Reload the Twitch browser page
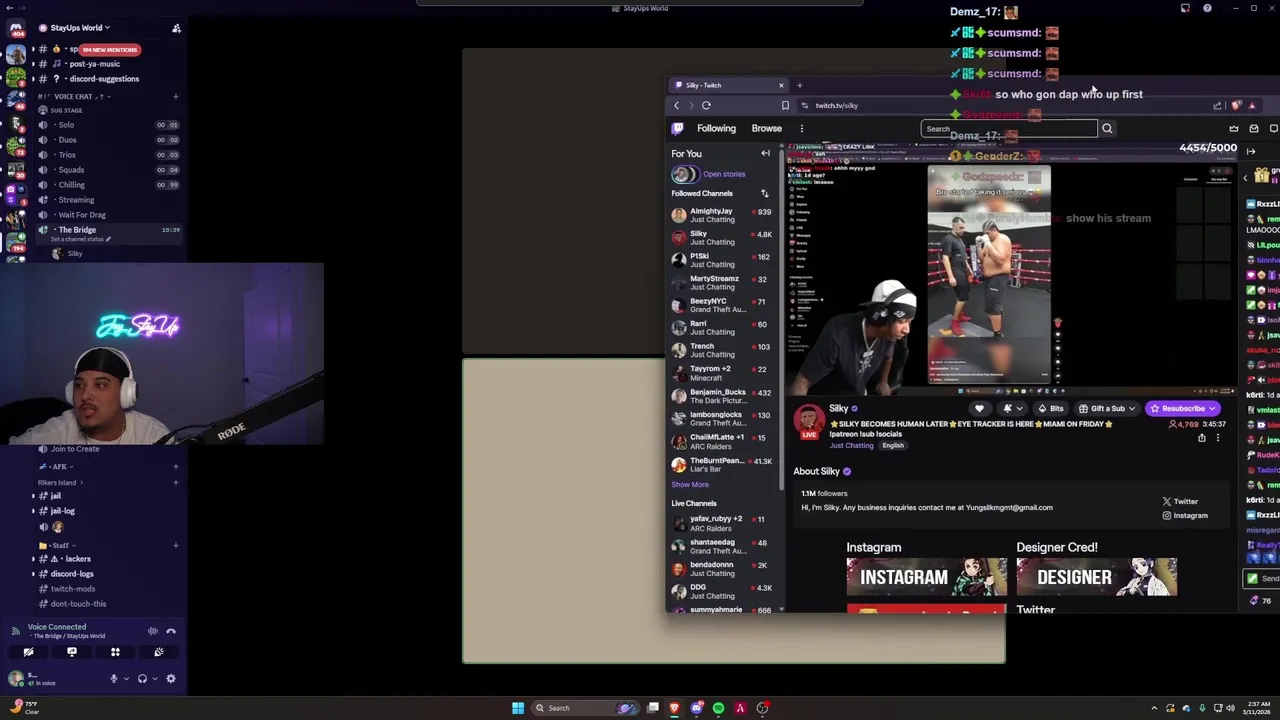 706,105
